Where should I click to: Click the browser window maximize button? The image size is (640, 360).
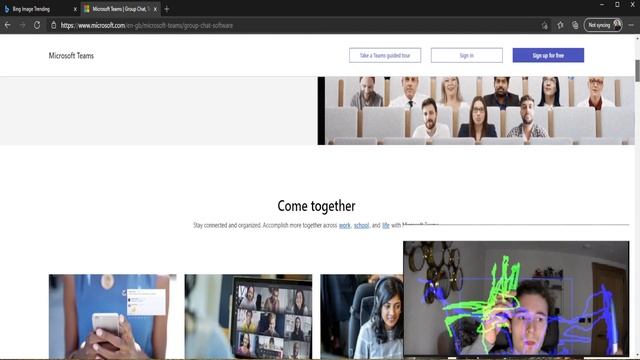pyautogui.click(x=617, y=4)
